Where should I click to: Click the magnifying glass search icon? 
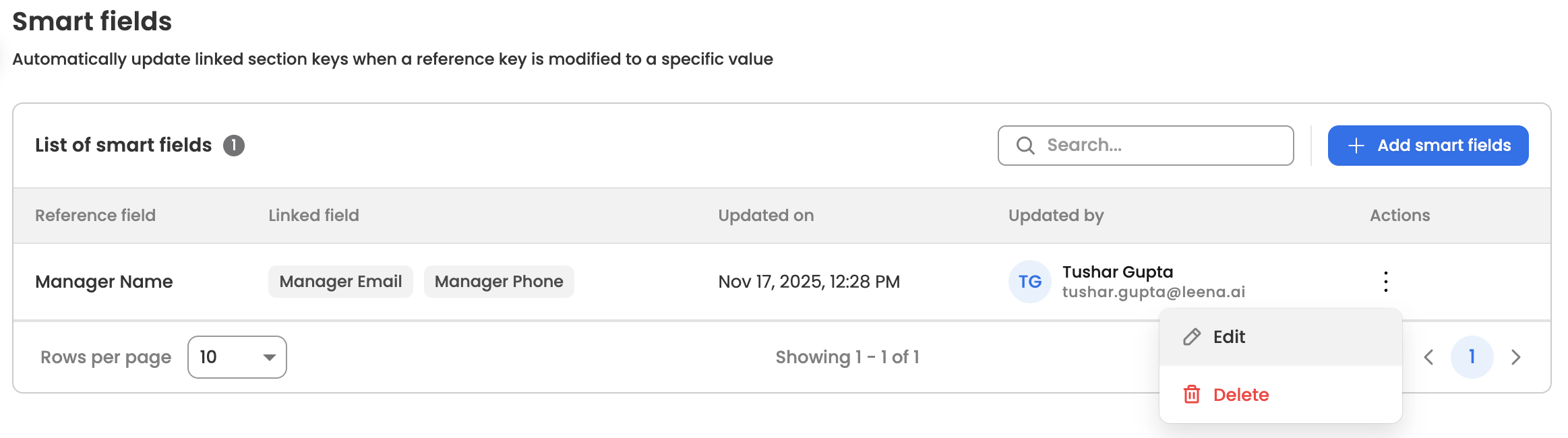coord(1025,146)
